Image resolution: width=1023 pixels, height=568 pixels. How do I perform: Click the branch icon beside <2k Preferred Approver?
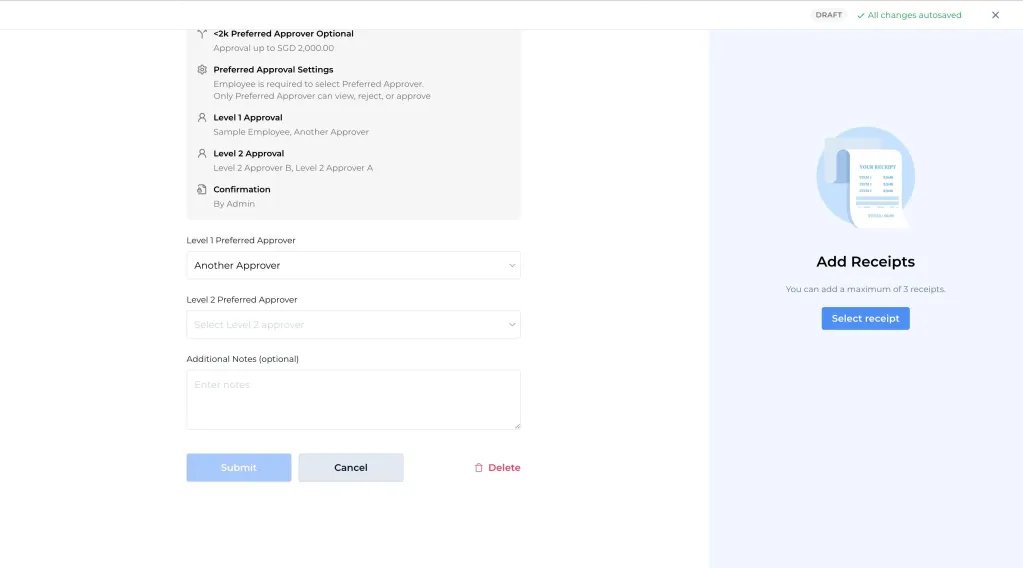[x=202, y=34]
